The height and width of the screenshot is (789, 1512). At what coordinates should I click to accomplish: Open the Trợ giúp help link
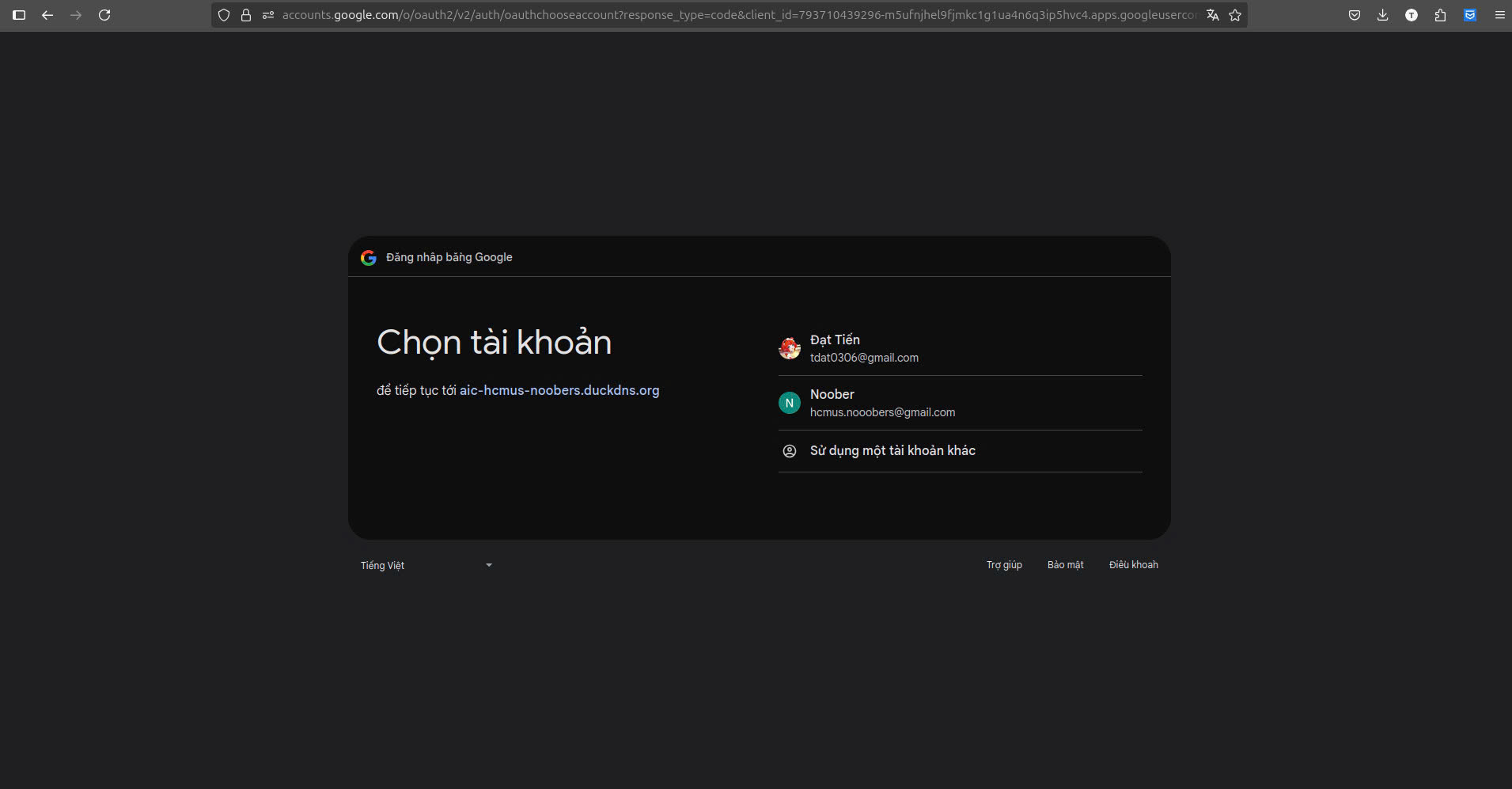coord(1004,565)
